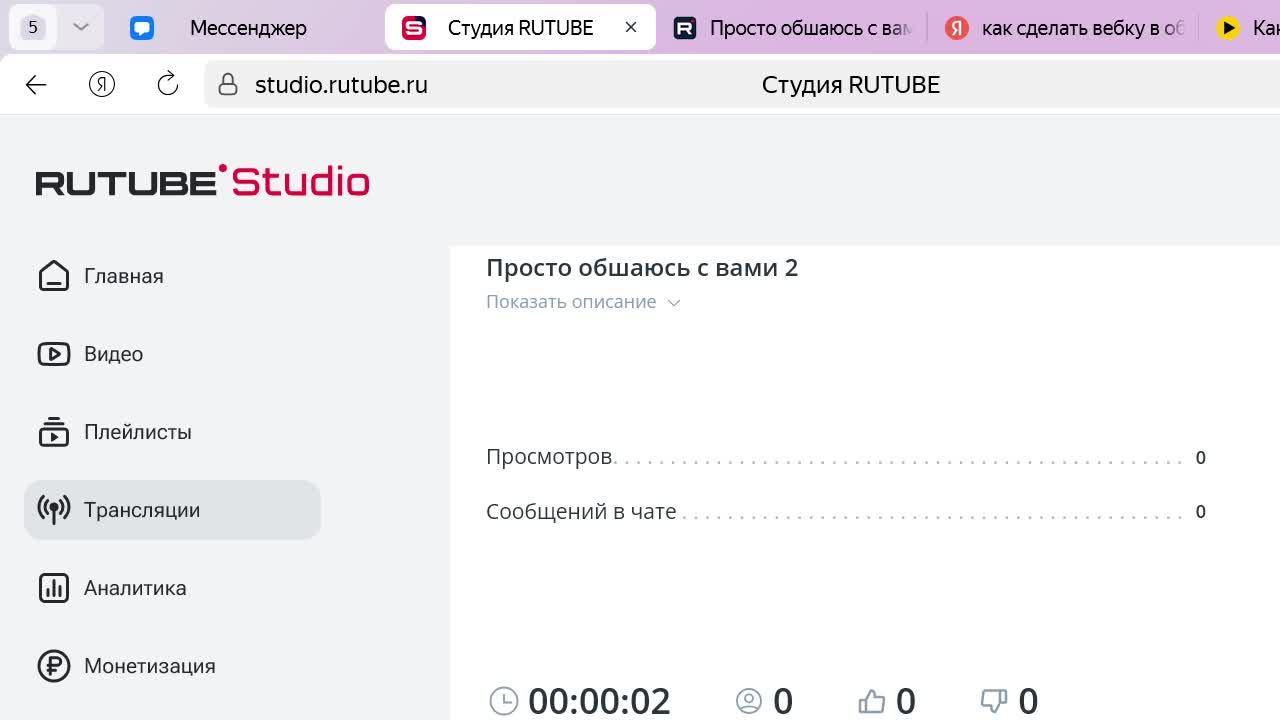The image size is (1280, 720).
Task: Select the Видео menu label
Action: [x=114, y=354]
